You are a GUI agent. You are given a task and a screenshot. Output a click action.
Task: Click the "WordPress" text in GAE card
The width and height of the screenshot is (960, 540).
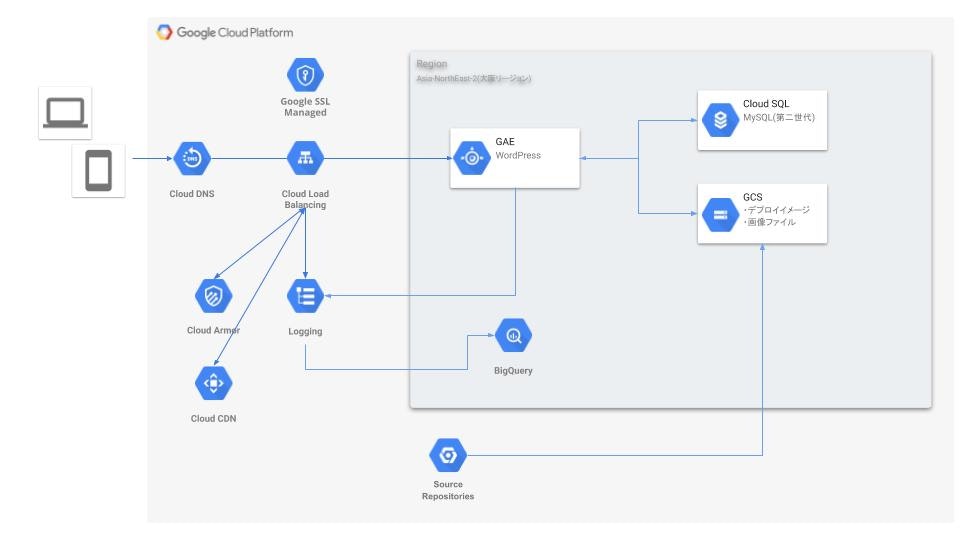tap(518, 156)
